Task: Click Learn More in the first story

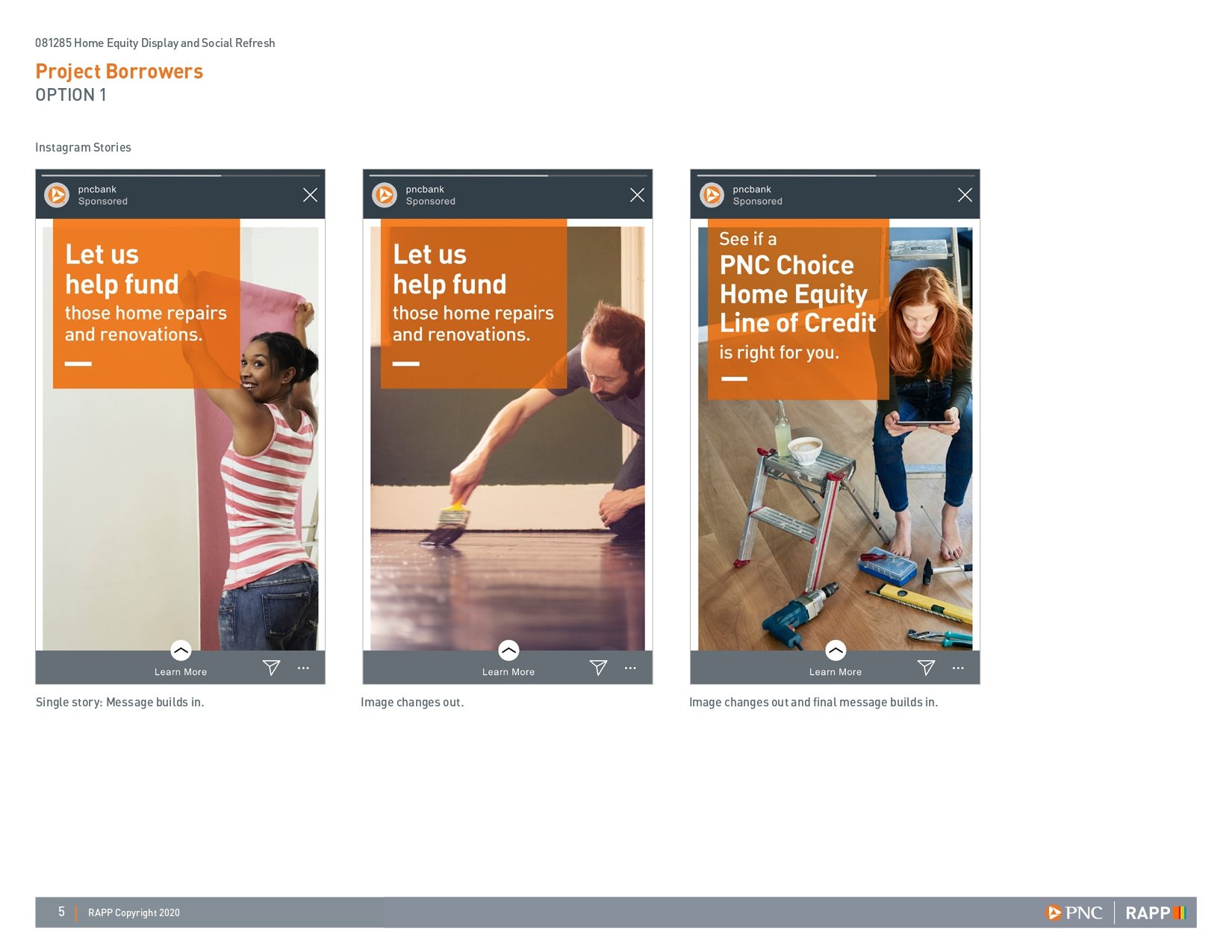Action: point(181,672)
